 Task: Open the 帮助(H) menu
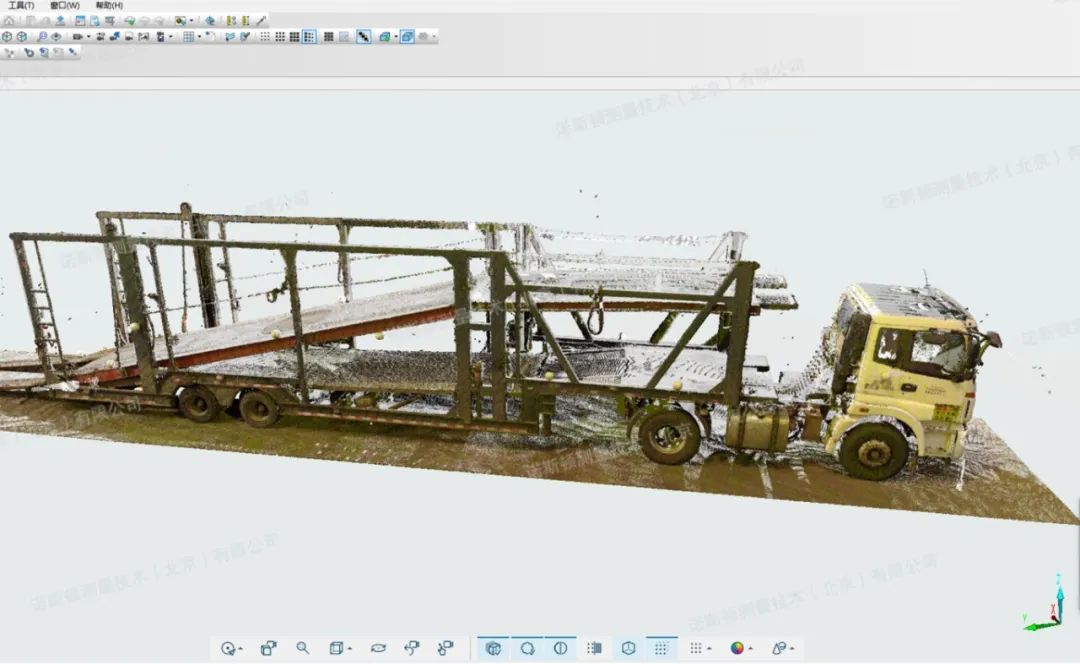110,6
